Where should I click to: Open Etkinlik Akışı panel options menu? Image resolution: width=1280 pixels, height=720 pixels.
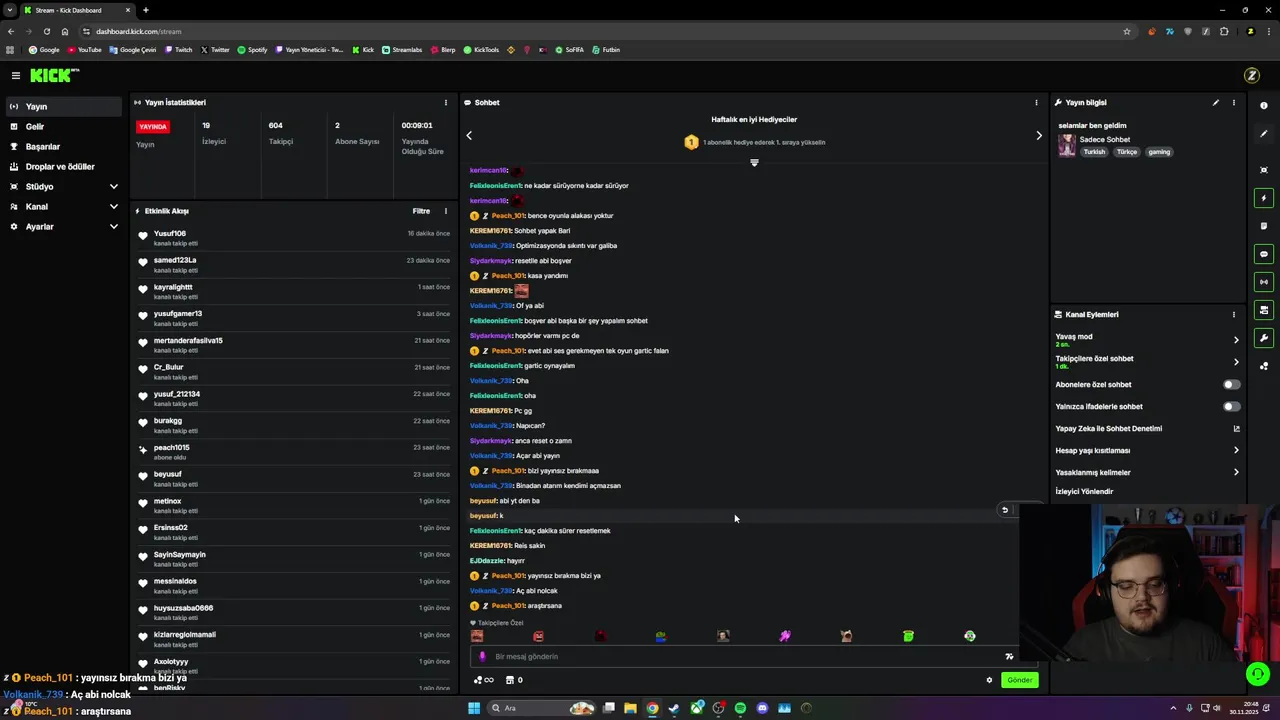click(x=446, y=211)
